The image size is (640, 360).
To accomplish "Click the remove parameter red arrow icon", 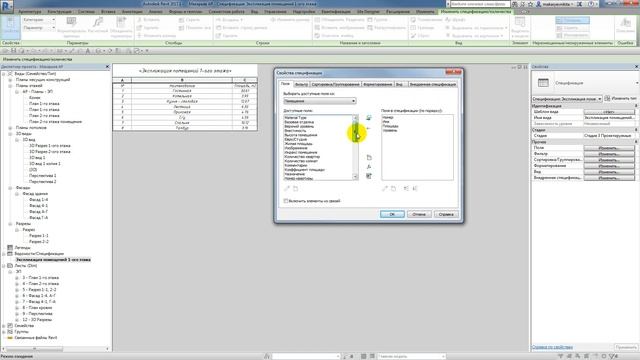I will (x=369, y=128).
